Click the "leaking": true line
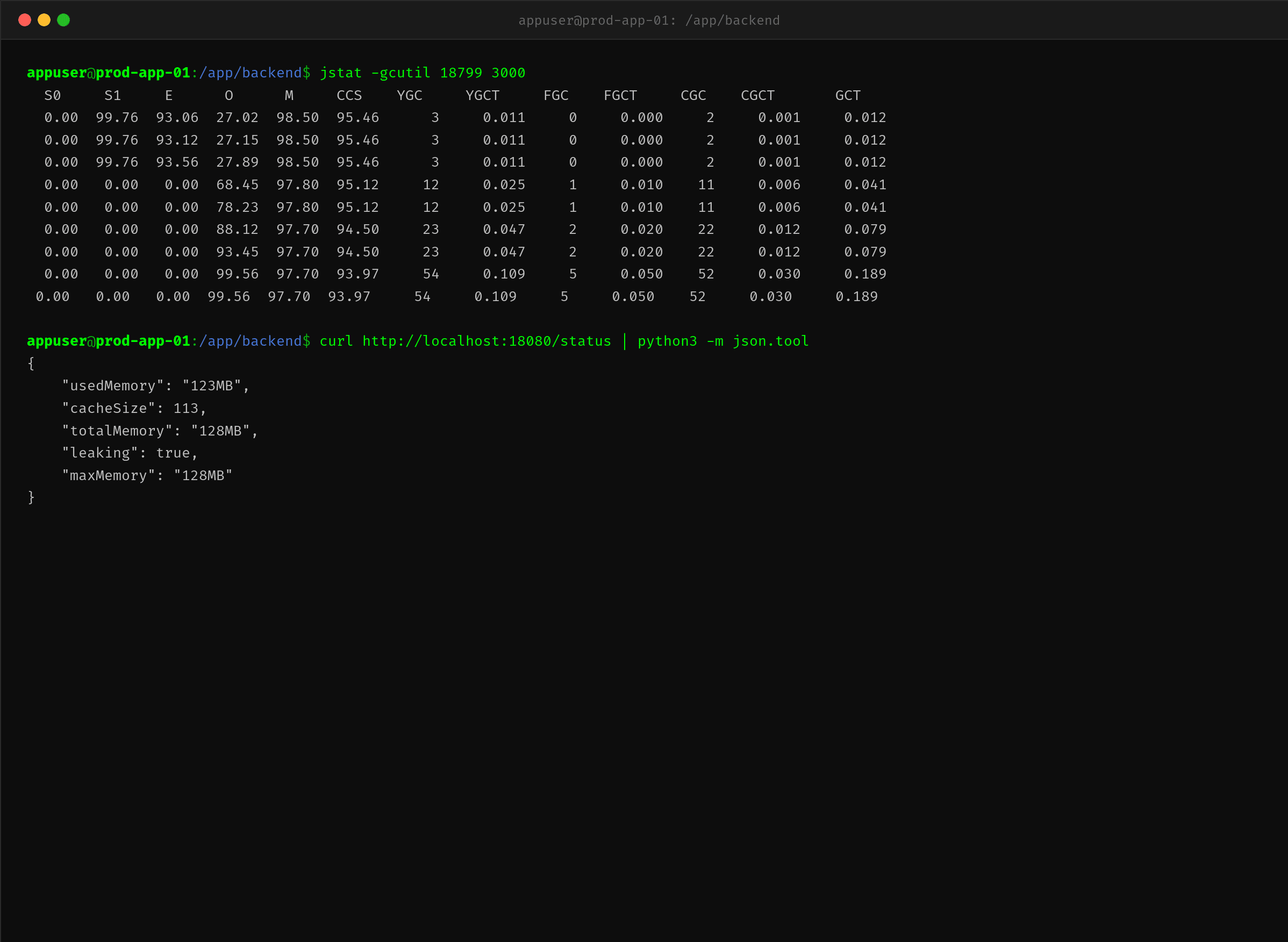 [x=130, y=453]
